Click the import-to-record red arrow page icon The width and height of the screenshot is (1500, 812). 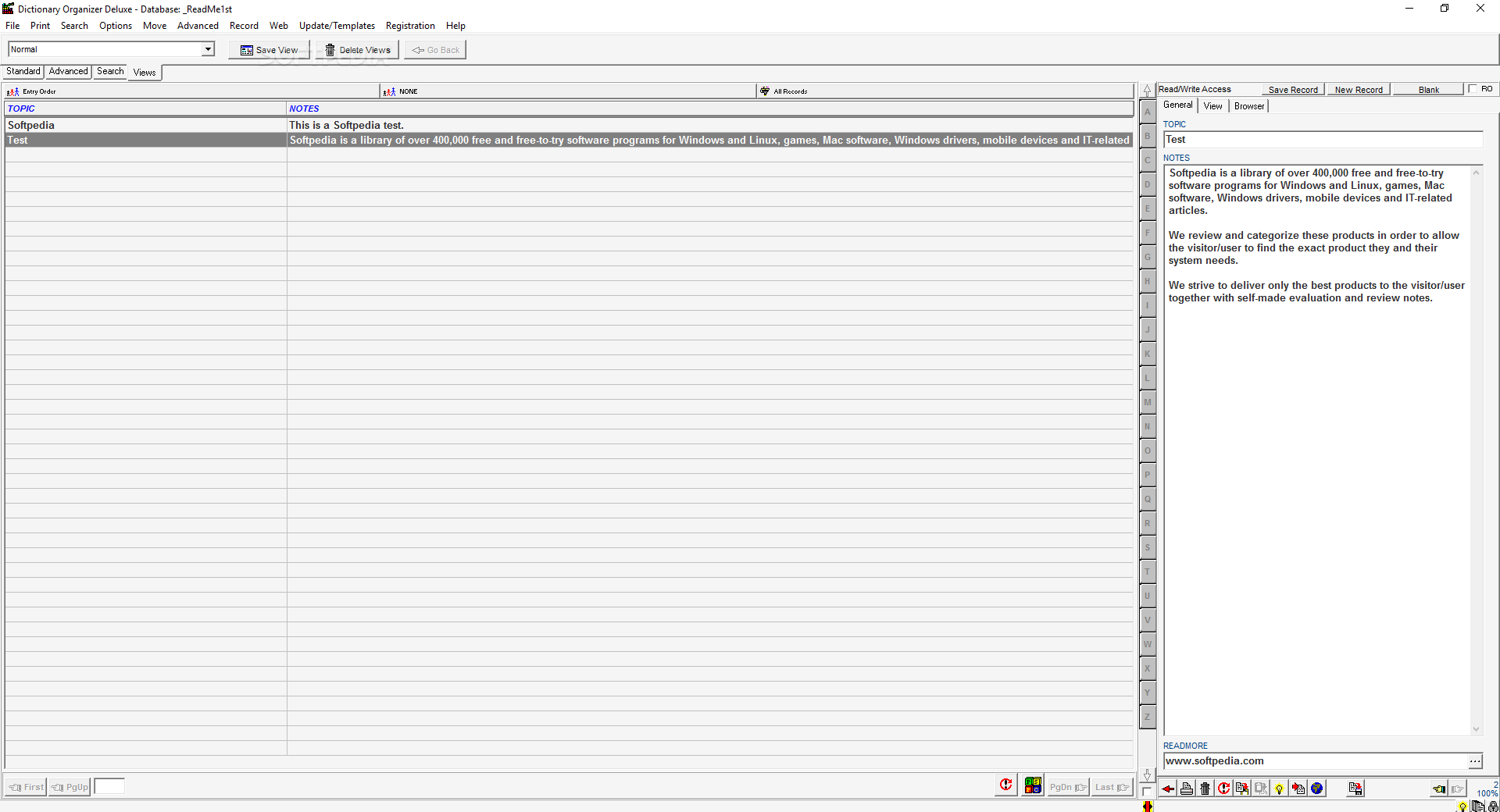click(x=1298, y=789)
